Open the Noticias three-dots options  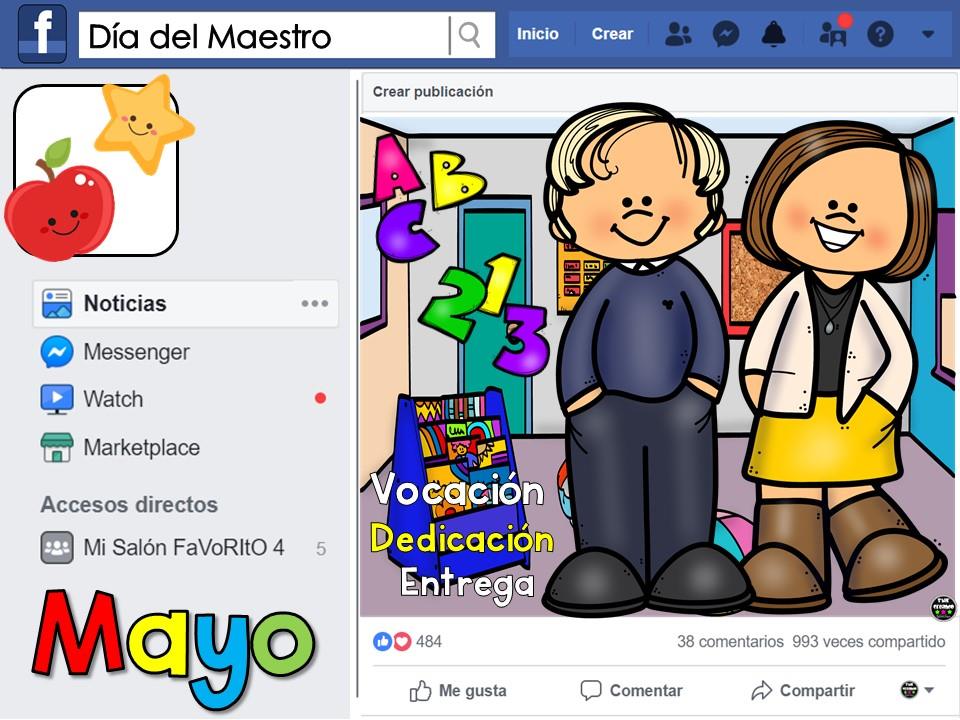pyautogui.click(x=315, y=304)
